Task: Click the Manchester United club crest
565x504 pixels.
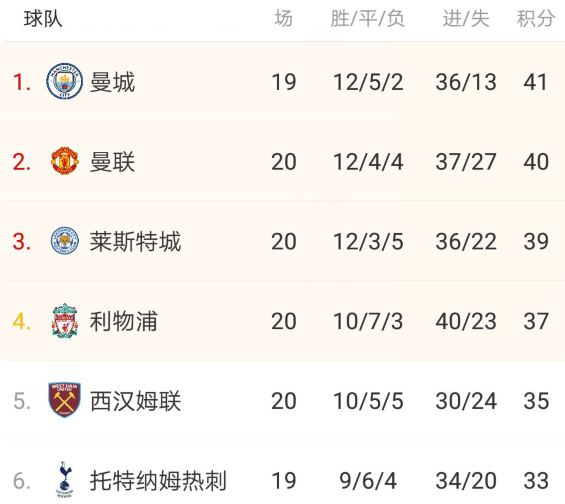Action: point(64,161)
